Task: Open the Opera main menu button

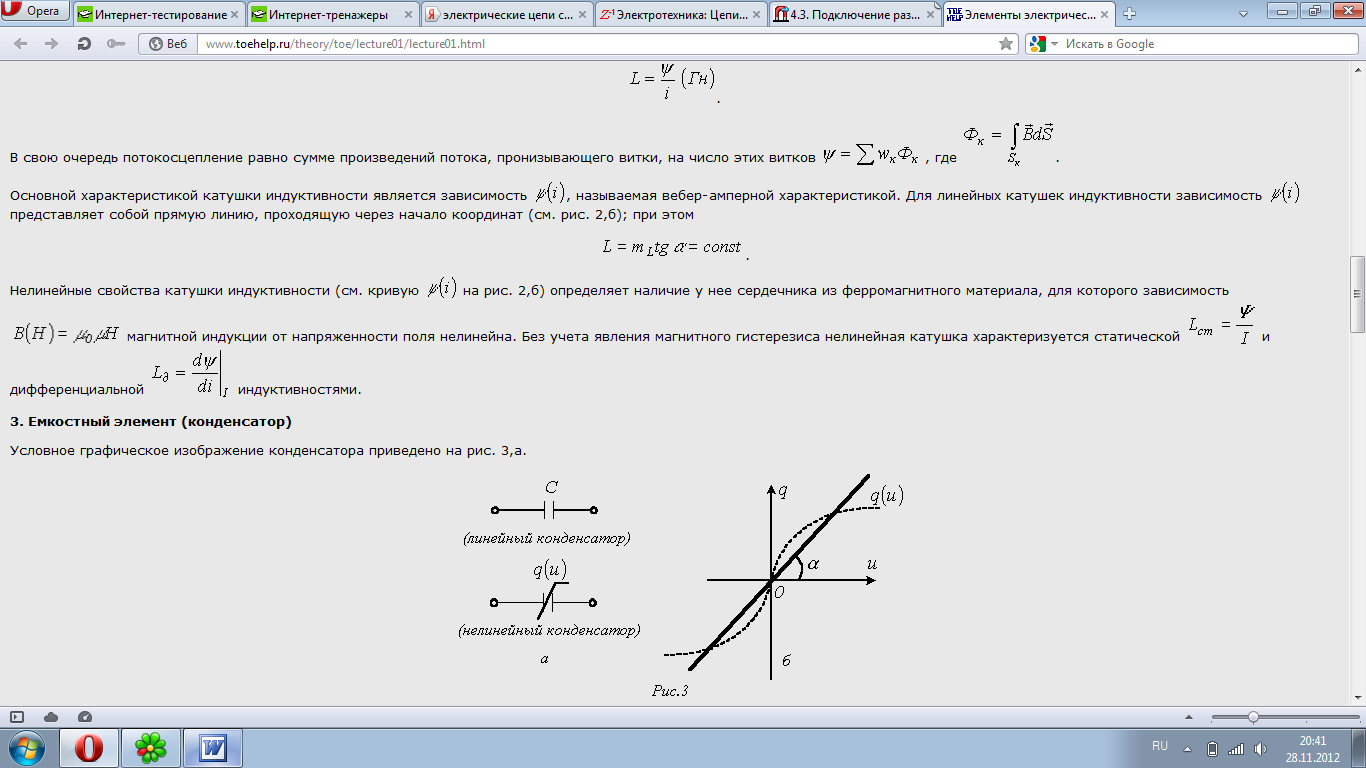Action: pos(36,12)
